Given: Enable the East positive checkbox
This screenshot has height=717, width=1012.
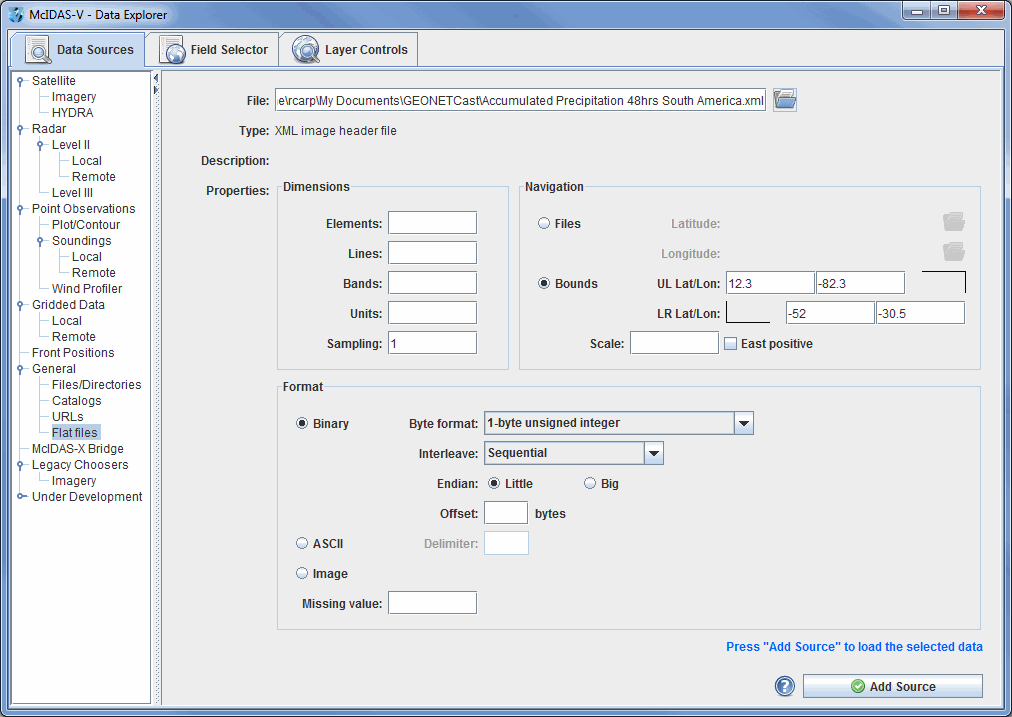Looking at the screenshot, I should tap(730, 344).
